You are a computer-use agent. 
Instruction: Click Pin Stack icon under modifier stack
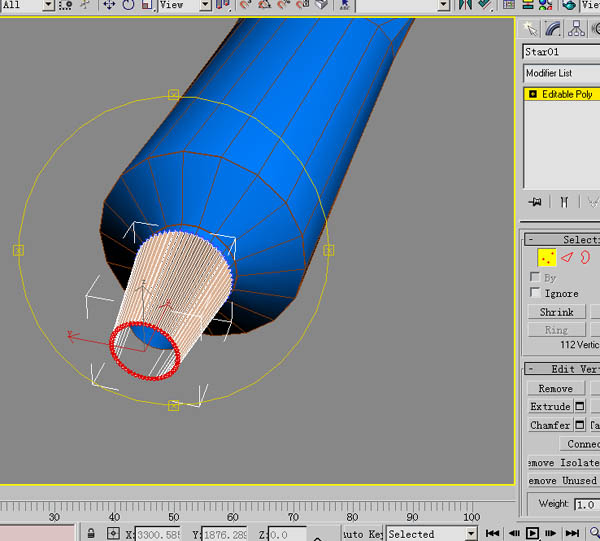point(535,202)
